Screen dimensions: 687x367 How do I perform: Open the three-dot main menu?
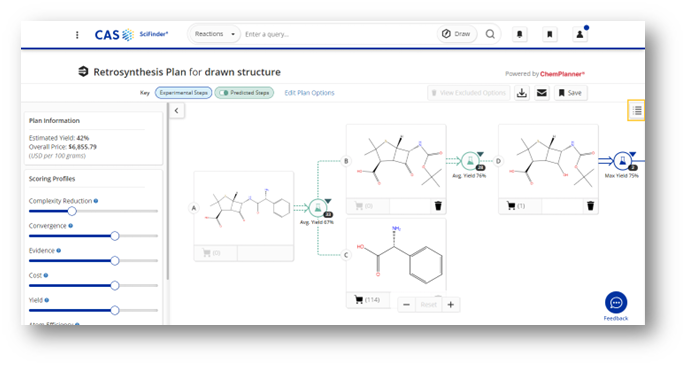coord(77,35)
